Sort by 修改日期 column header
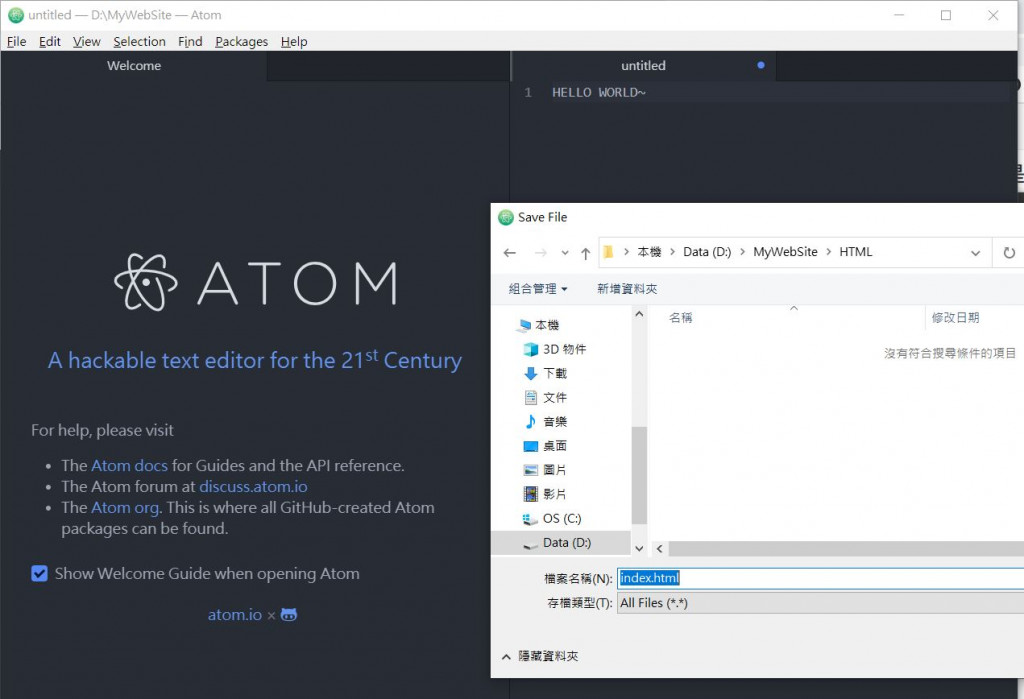Viewport: 1024px width, 699px height. click(x=955, y=317)
